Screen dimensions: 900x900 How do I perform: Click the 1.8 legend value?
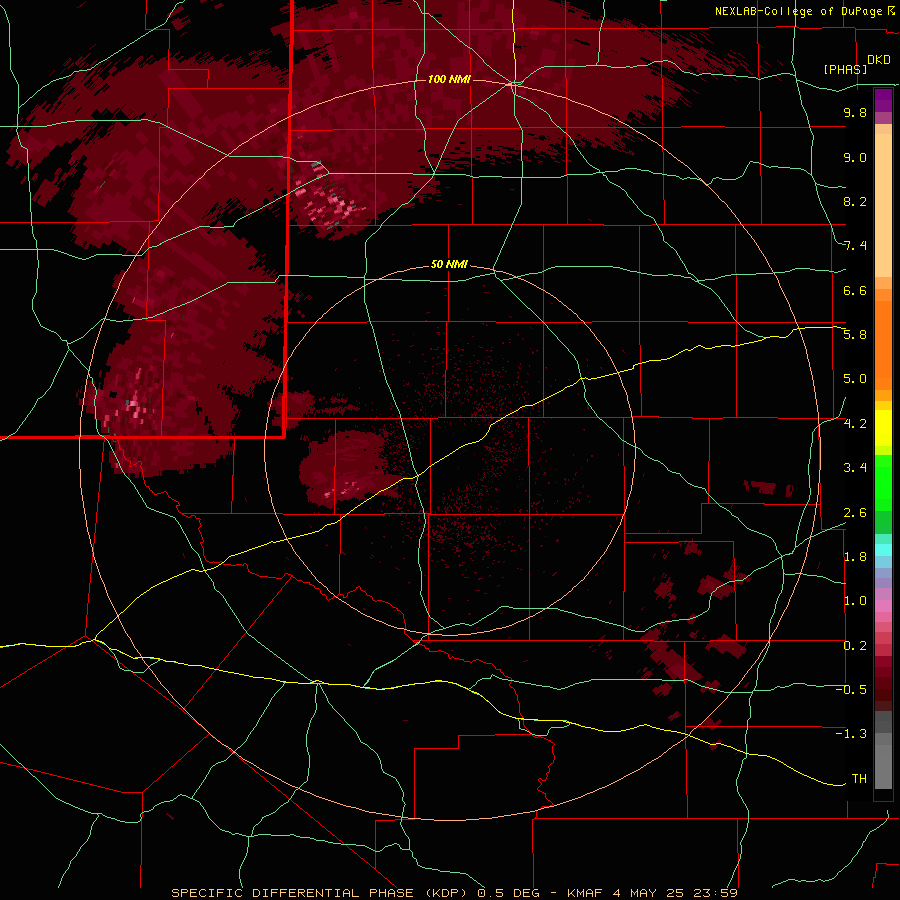click(855, 557)
